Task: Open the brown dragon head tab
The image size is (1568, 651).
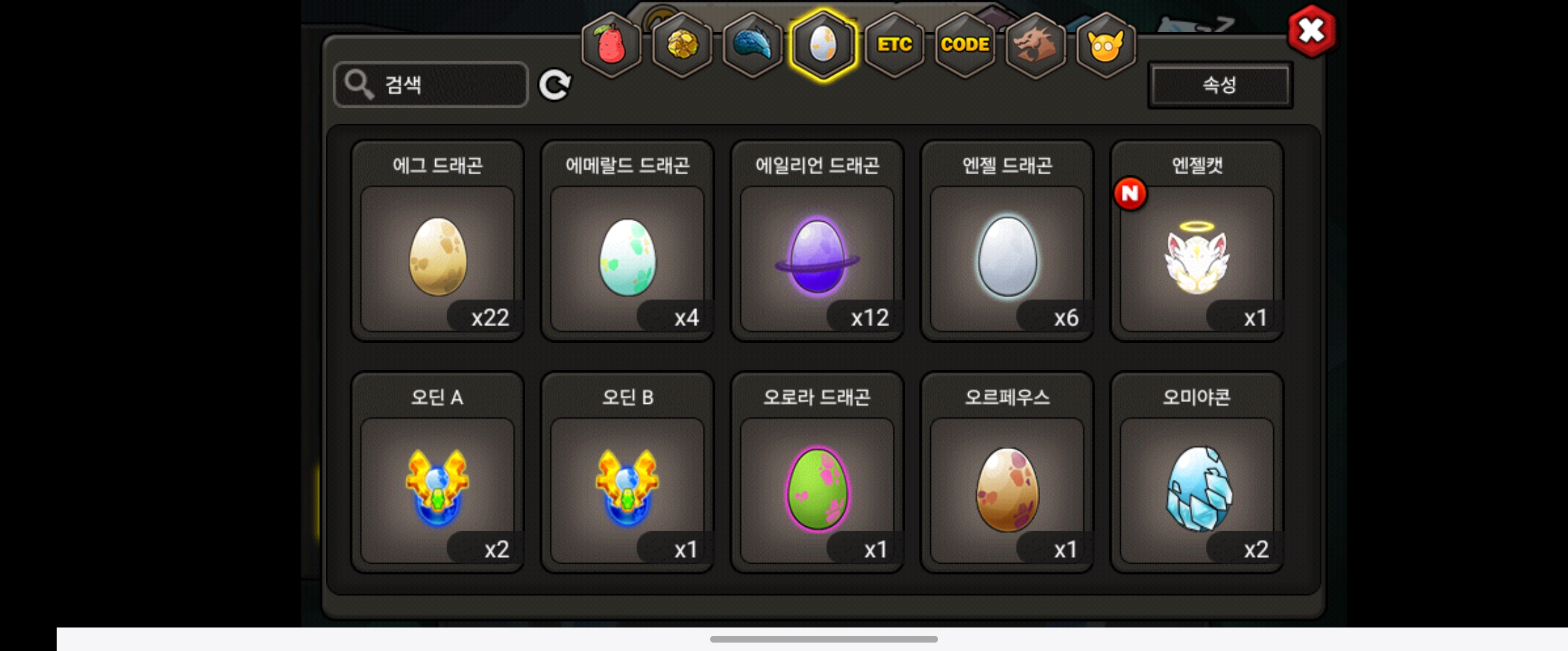Action: [x=1036, y=45]
